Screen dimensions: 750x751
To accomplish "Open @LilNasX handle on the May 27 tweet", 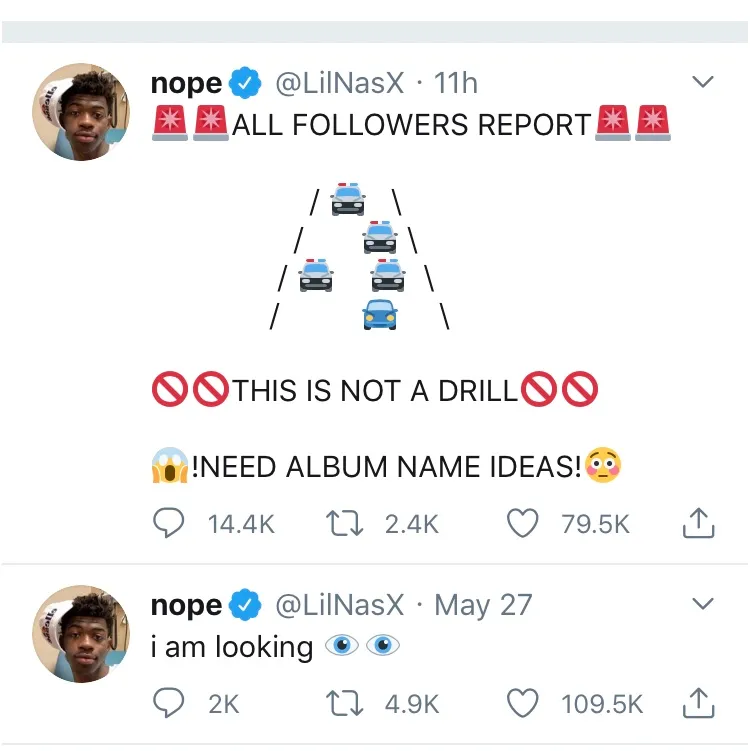I will (339, 605).
